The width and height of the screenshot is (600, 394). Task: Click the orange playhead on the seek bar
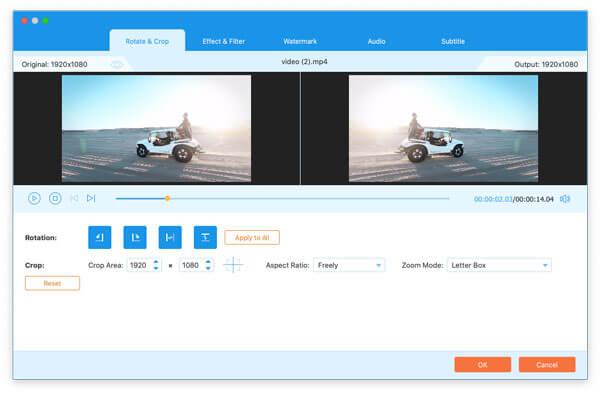167,198
